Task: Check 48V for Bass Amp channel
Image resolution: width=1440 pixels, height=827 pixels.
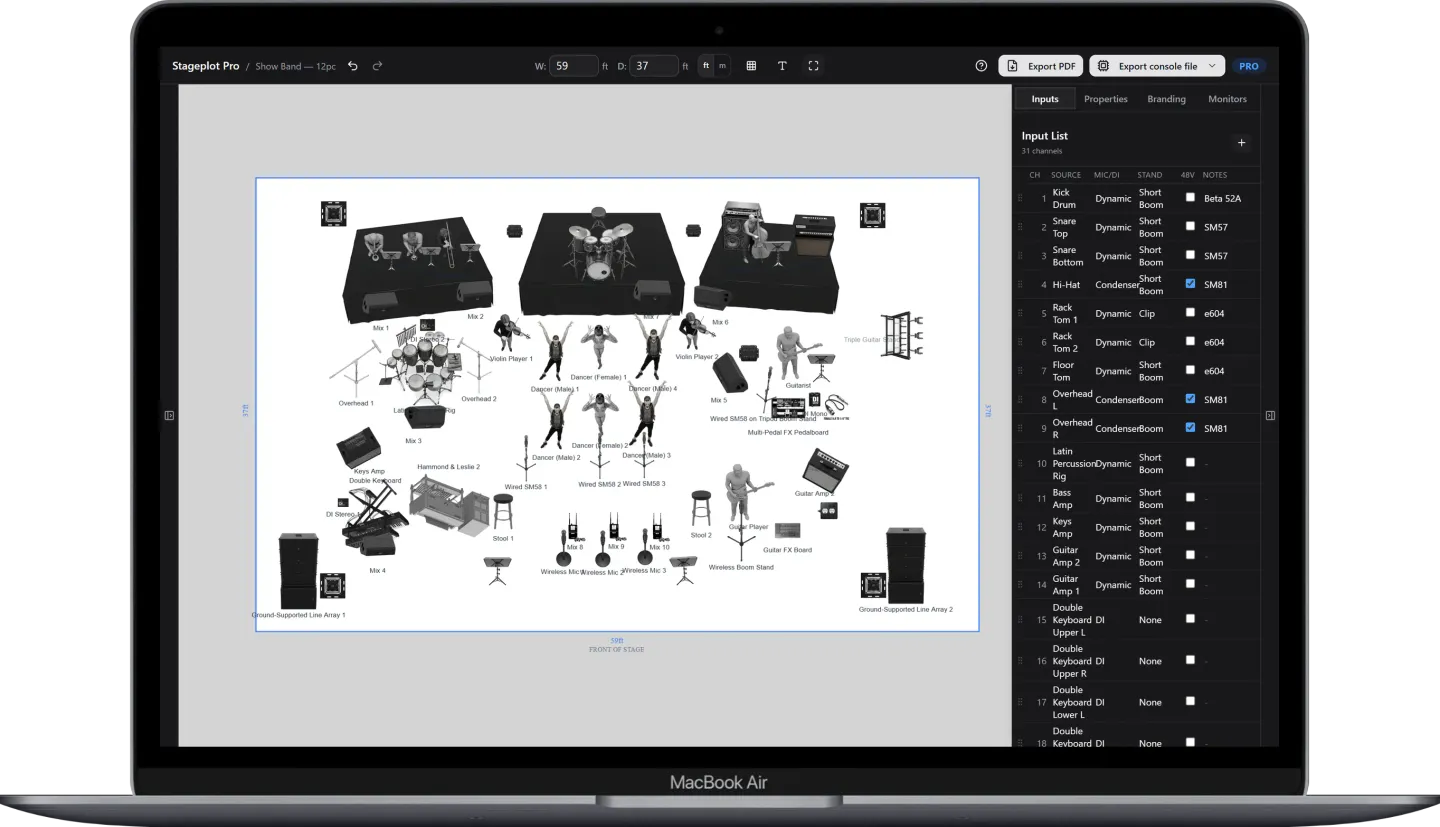Action: [1190, 497]
